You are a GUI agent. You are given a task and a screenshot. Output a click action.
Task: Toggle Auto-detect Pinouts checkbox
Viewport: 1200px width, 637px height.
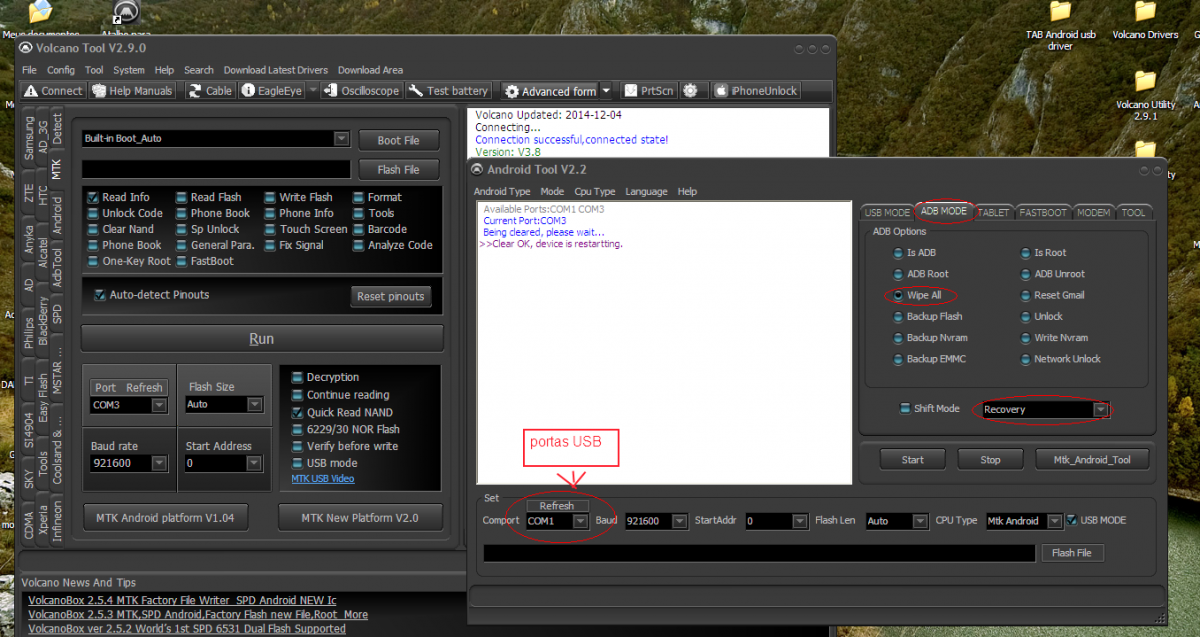[x=100, y=295]
